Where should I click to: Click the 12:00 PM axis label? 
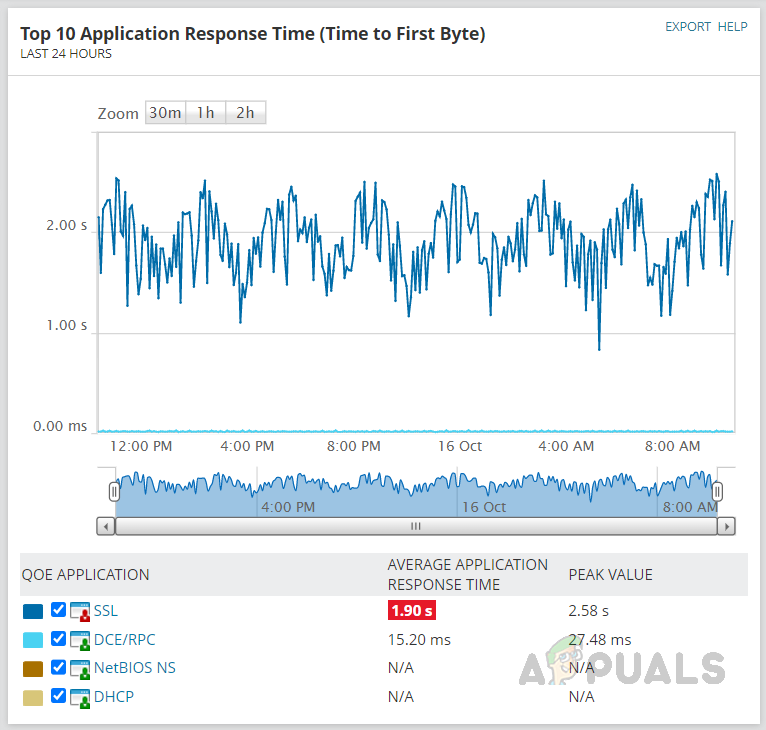(141, 446)
